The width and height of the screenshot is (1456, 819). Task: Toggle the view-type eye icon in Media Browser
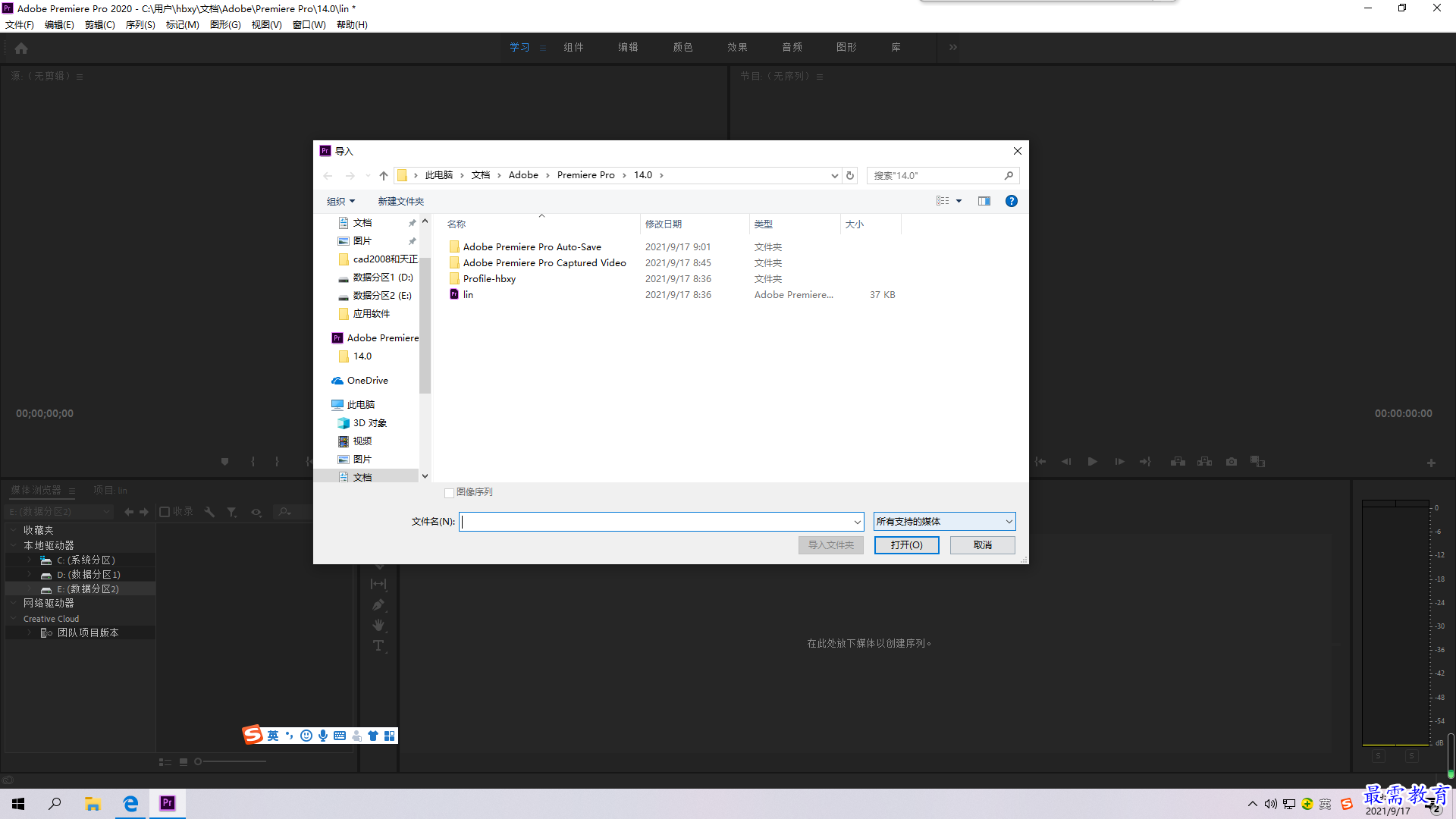256,512
